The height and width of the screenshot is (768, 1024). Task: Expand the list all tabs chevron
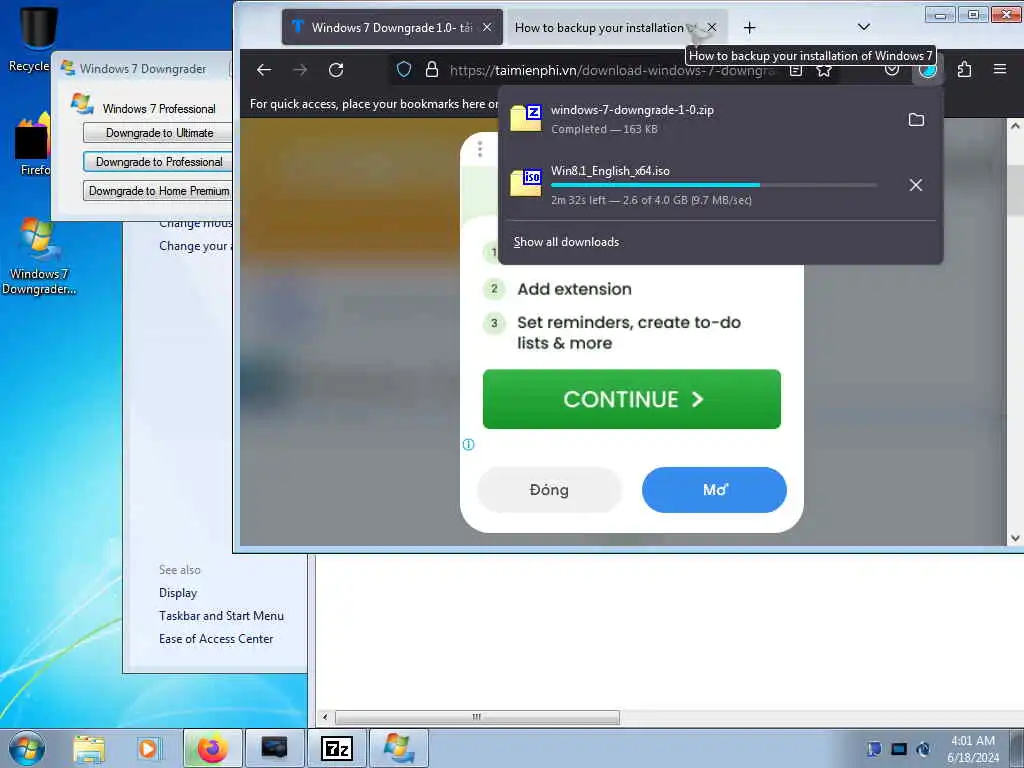point(863,27)
